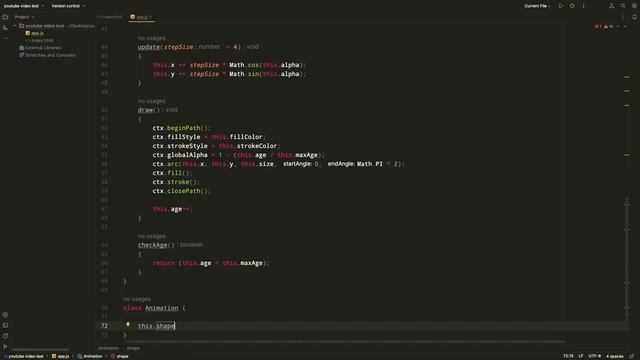Click app.js in the navigation bar
The width and height of the screenshot is (640, 360).
click(x=60, y=356)
